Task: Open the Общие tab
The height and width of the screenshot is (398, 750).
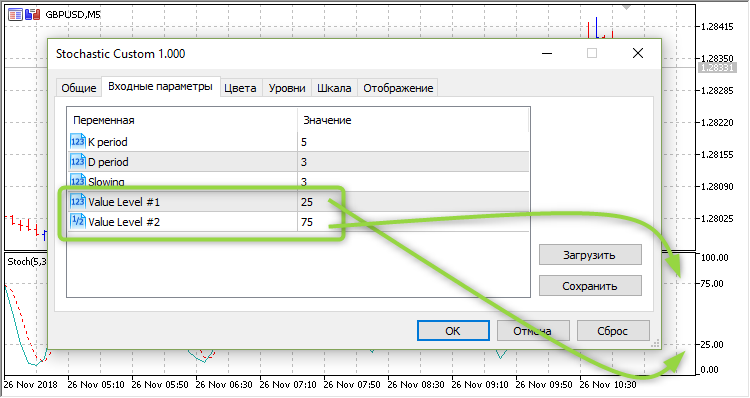Action: (78, 88)
